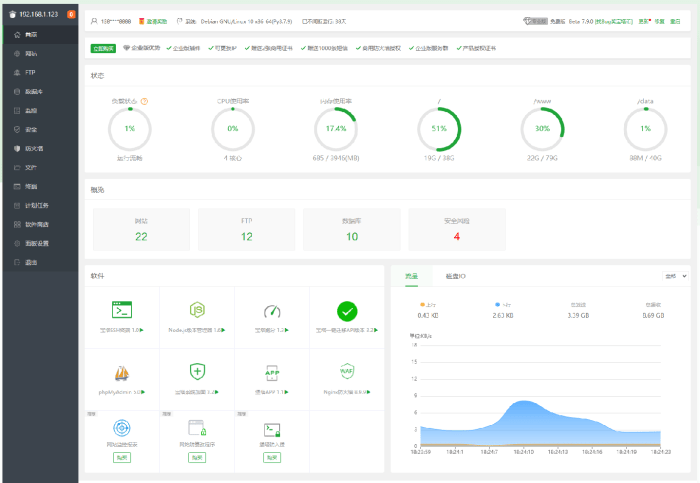Click the green buy-now button
The width and height of the screenshot is (700, 483).
click(103, 47)
